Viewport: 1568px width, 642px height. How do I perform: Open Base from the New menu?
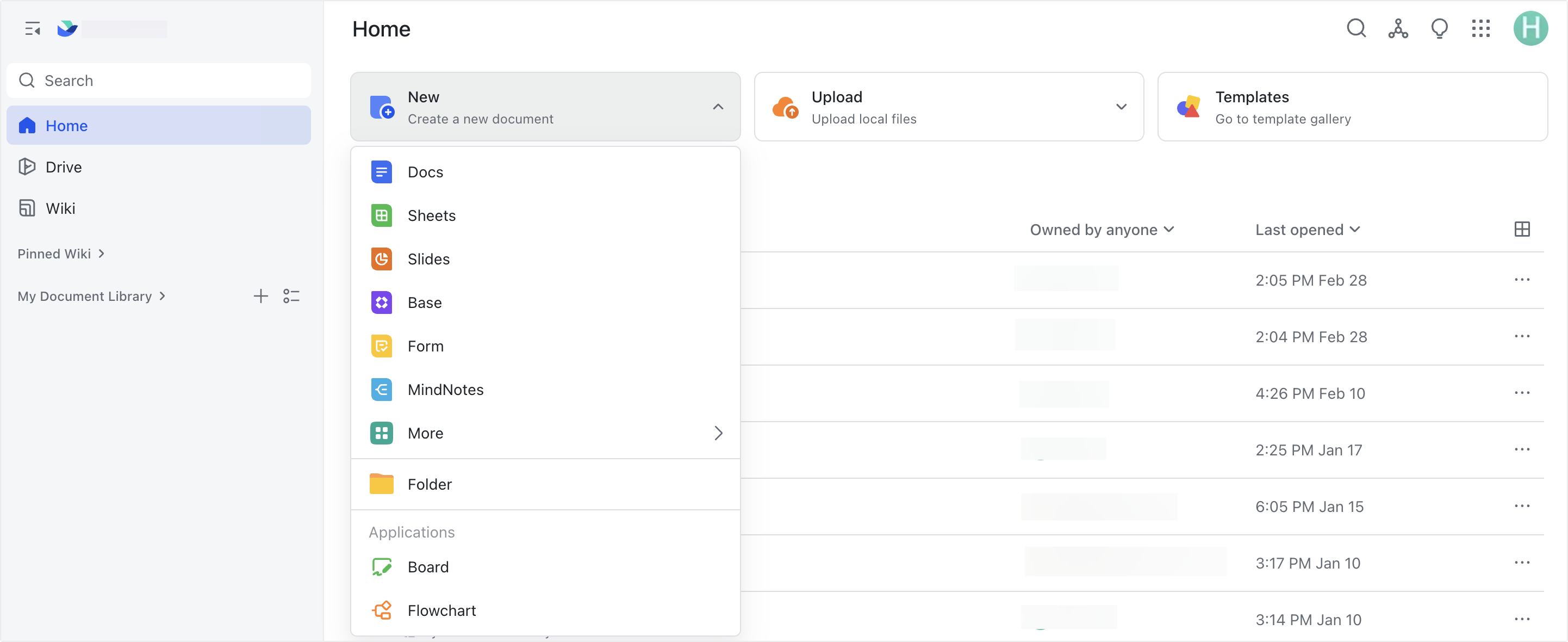point(424,302)
